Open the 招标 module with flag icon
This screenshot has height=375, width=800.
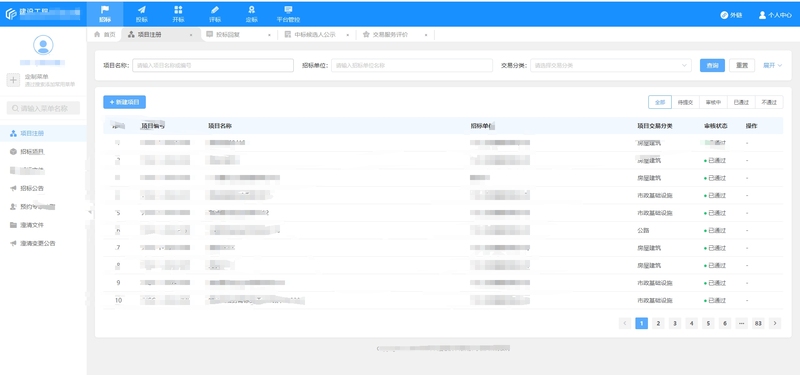105,14
